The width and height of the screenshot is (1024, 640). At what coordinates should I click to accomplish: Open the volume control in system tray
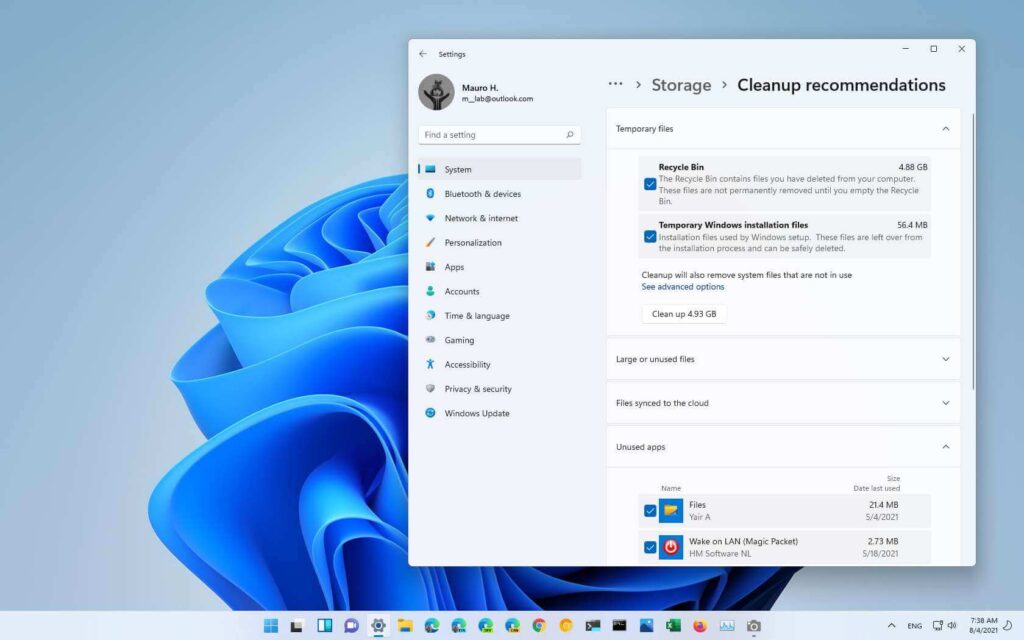pos(952,626)
